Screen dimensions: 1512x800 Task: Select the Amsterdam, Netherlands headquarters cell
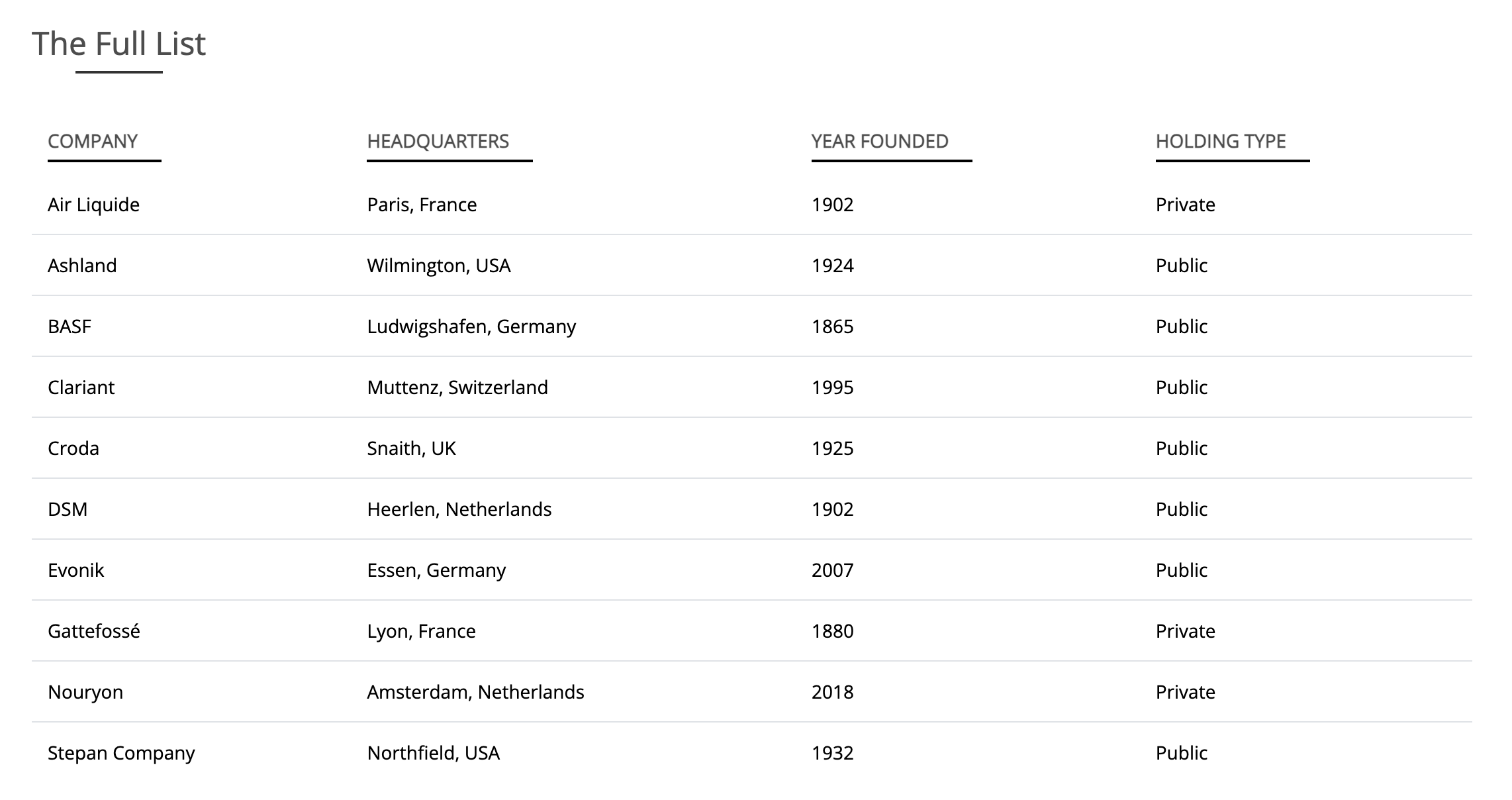475,692
